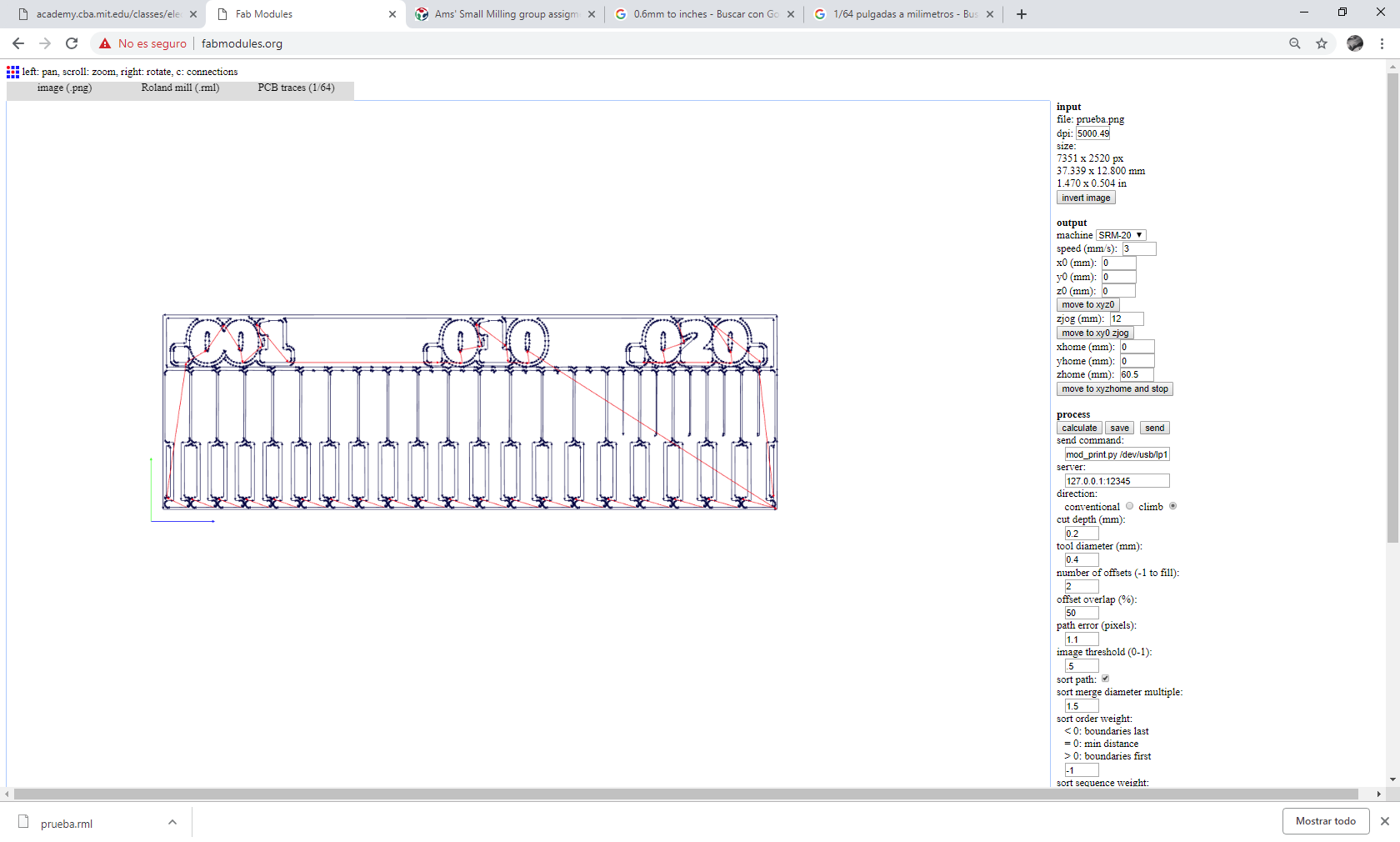Select the climb direction radio button
This screenshot has width=1400, height=842.
coord(1172,506)
